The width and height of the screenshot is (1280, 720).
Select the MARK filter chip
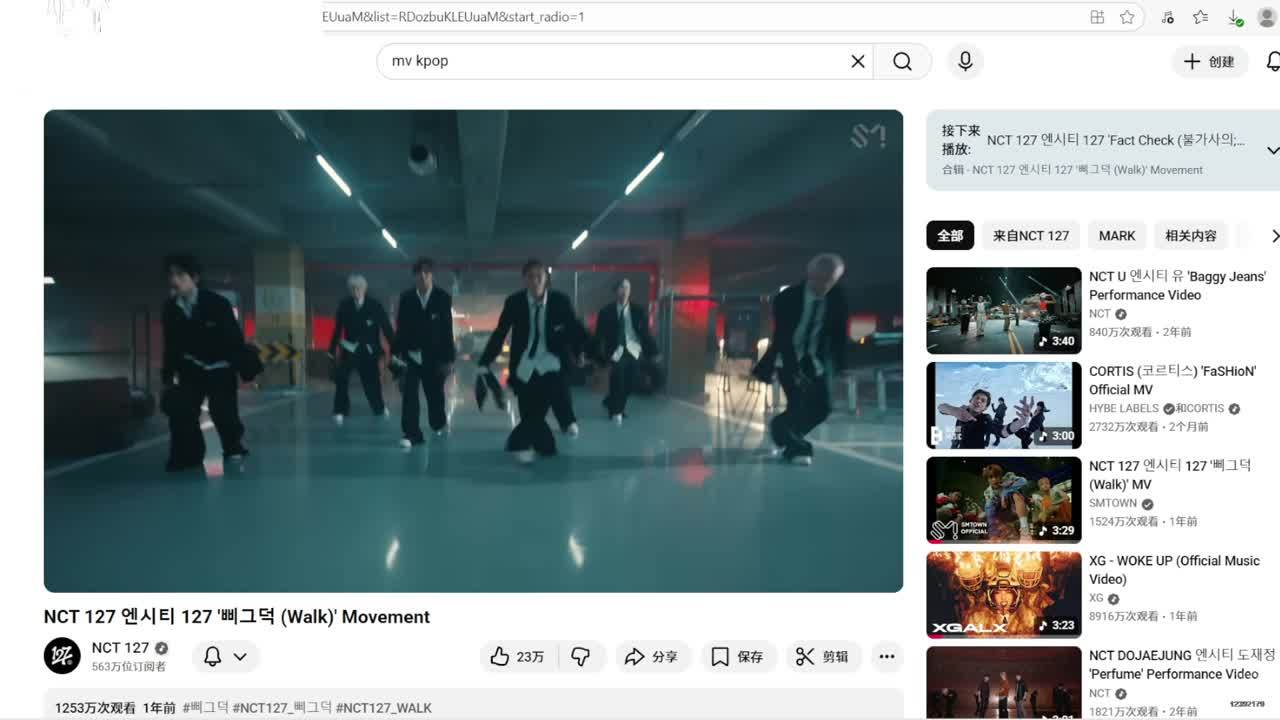tap(1117, 236)
